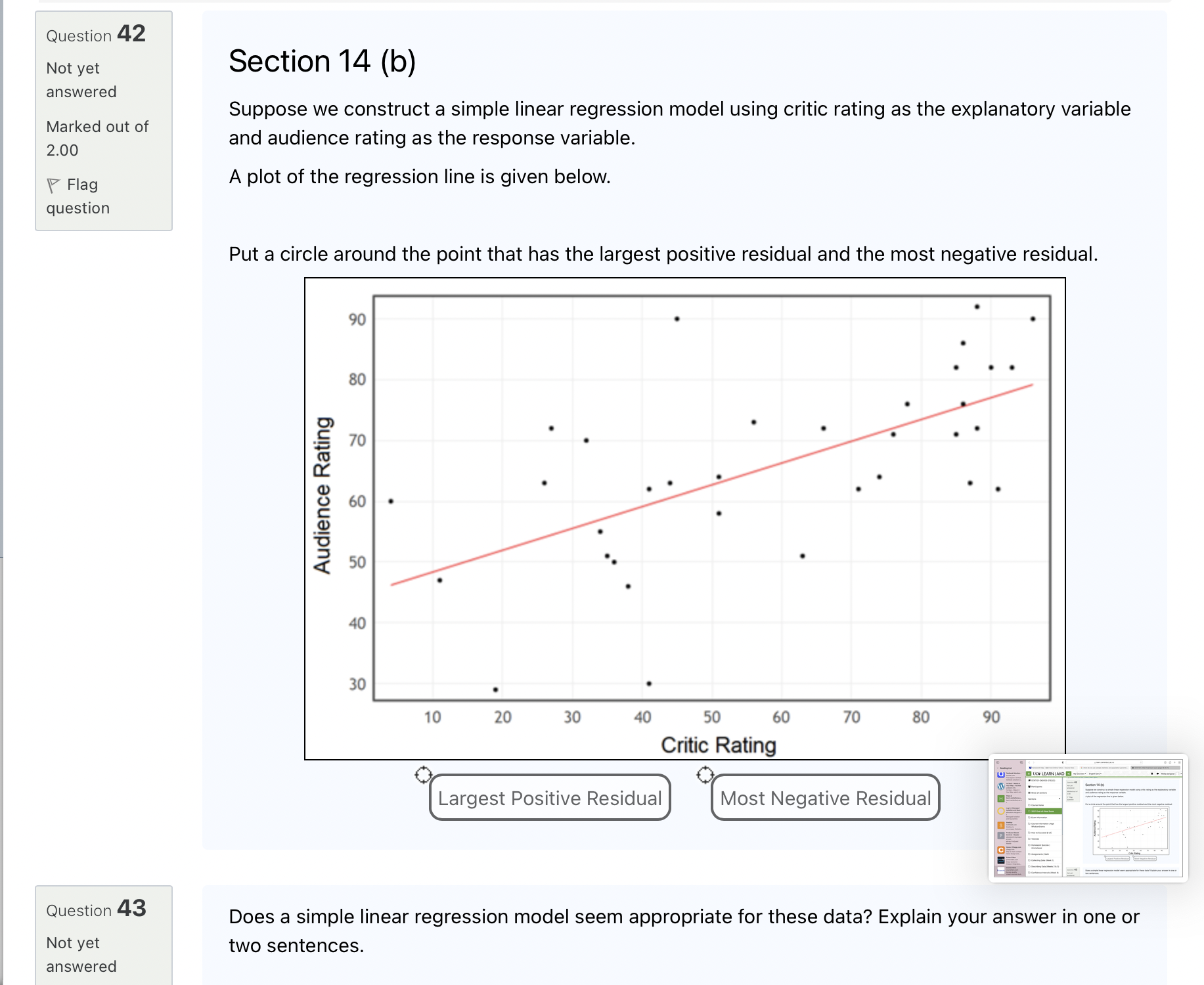Circle the lowest point near Critic Rating 19, Audience 29
The image size is (1204, 985).
(496, 690)
